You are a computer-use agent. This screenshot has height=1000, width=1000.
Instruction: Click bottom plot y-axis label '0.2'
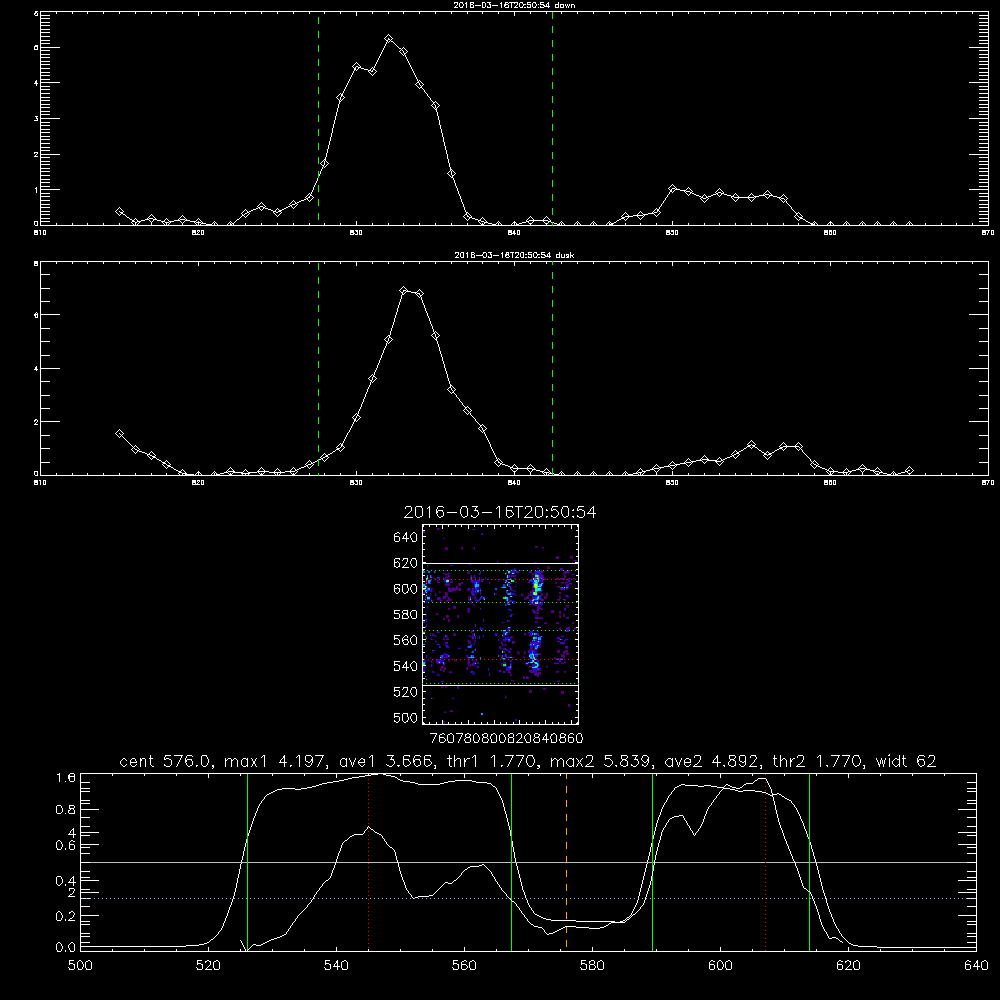click(66, 916)
